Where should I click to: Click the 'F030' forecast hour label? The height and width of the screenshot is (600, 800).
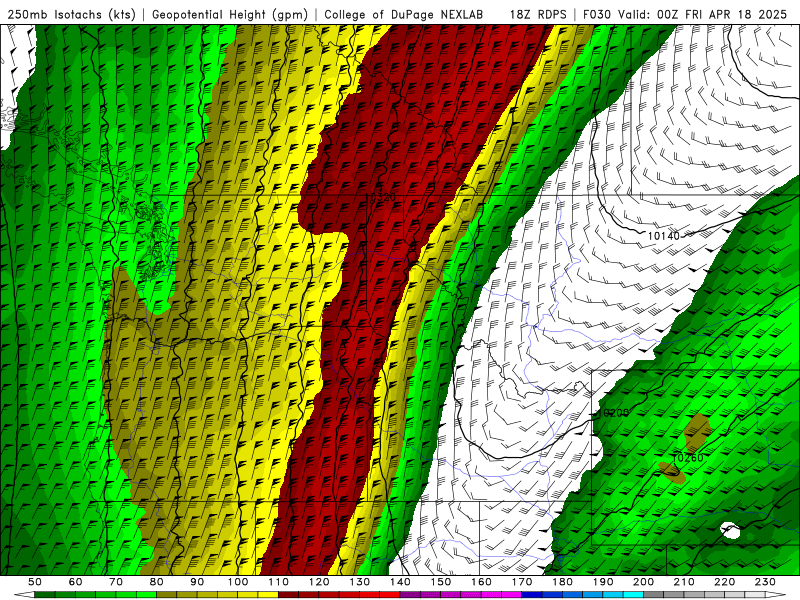pos(596,14)
